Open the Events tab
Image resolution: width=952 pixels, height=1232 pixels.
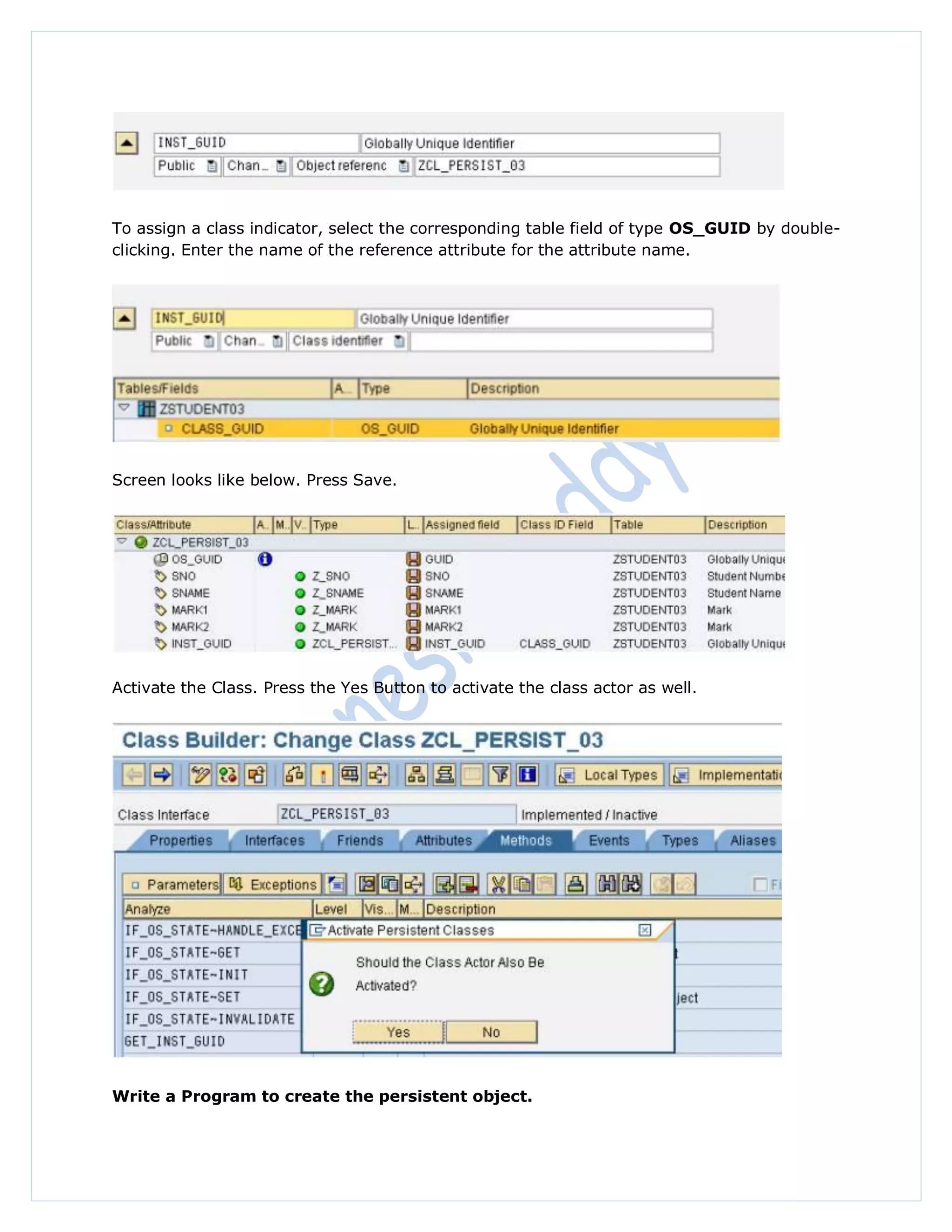609,840
